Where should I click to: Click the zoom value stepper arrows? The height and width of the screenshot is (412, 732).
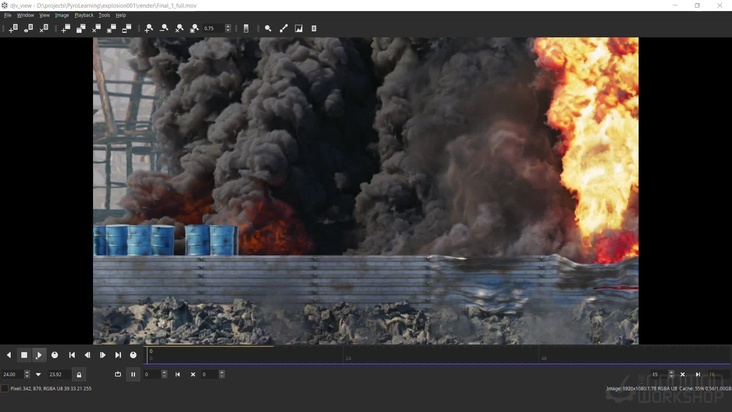(228, 28)
